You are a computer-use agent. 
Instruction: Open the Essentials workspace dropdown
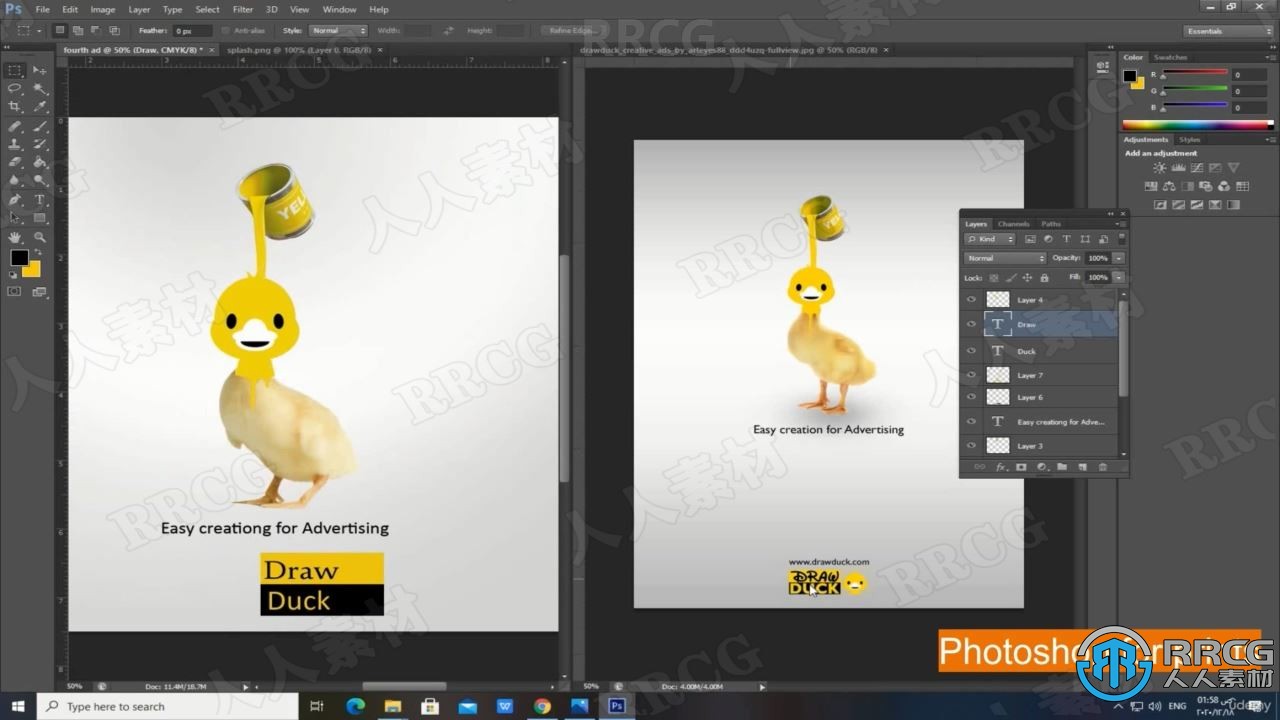[1227, 31]
